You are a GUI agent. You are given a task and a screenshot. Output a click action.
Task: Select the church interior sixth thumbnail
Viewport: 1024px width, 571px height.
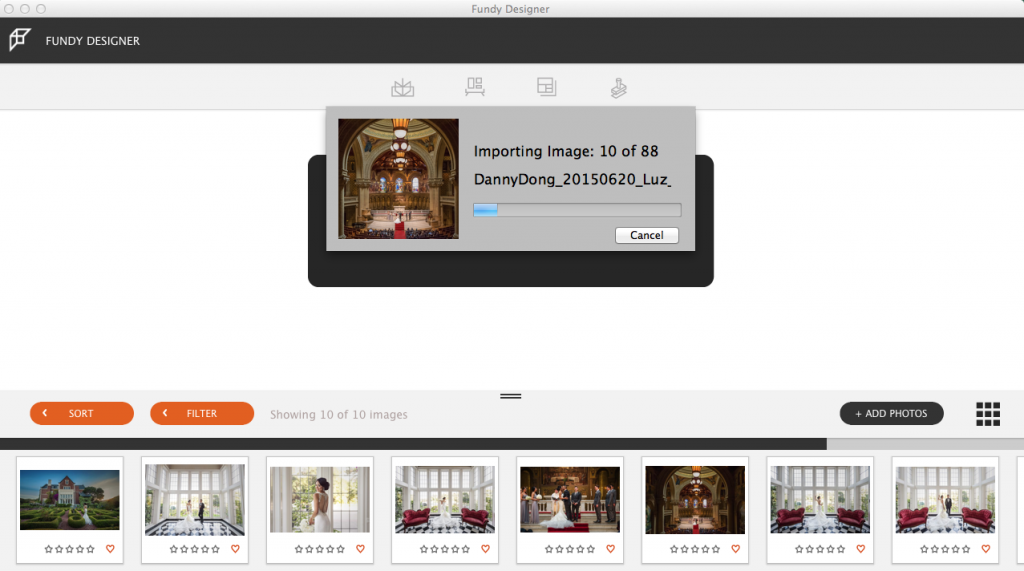695,500
